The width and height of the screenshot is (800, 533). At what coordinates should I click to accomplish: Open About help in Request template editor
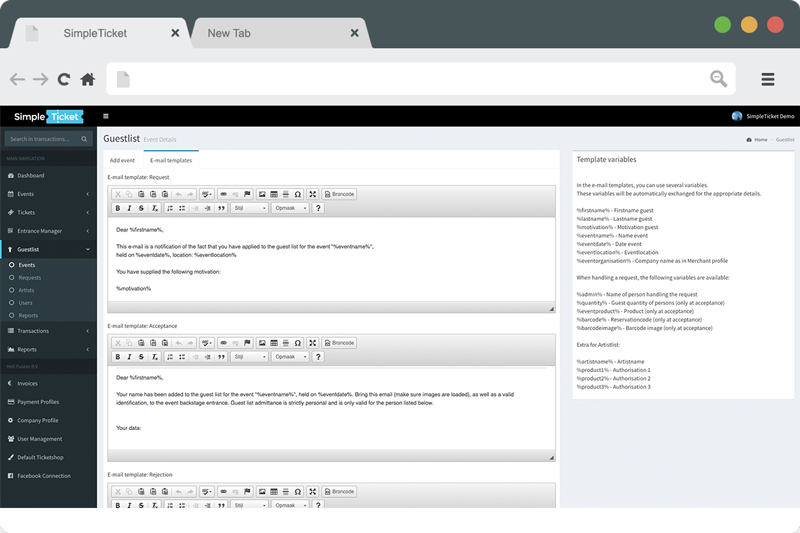click(318, 208)
